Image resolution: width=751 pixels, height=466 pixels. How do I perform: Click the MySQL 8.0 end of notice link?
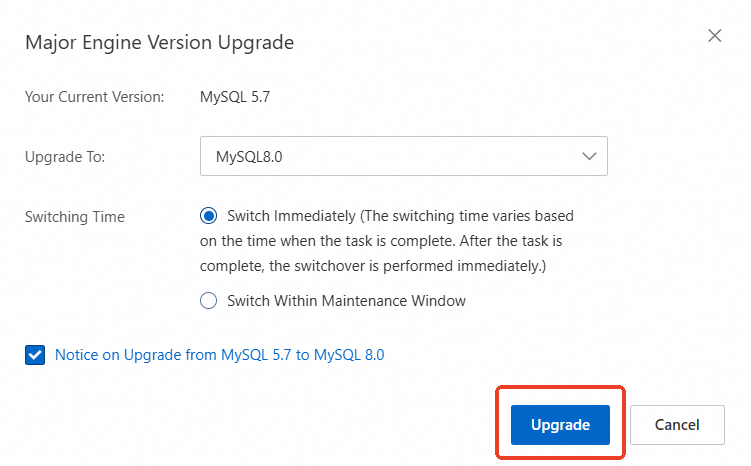[x=350, y=354]
